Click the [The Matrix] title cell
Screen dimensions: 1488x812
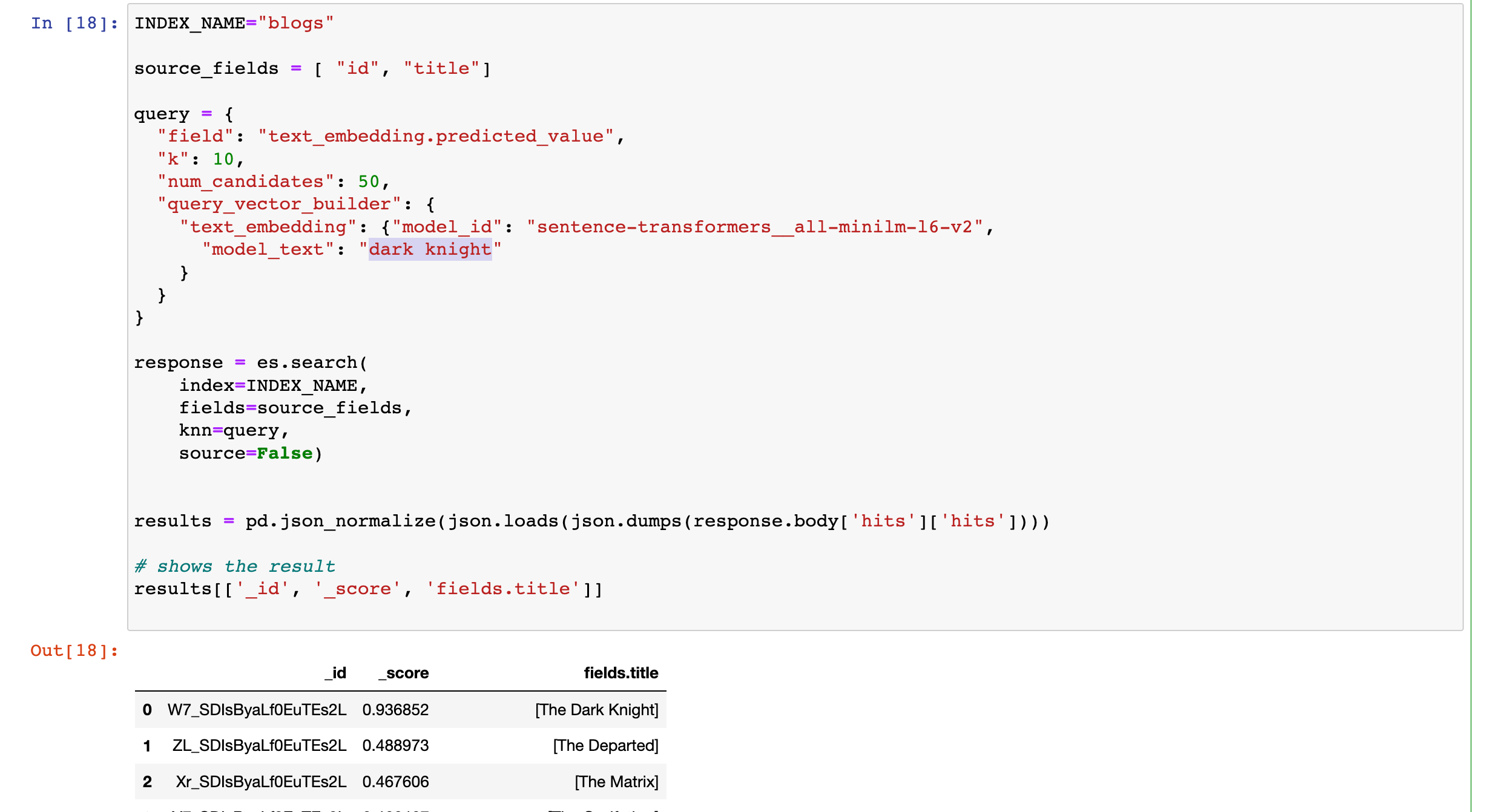(616, 782)
